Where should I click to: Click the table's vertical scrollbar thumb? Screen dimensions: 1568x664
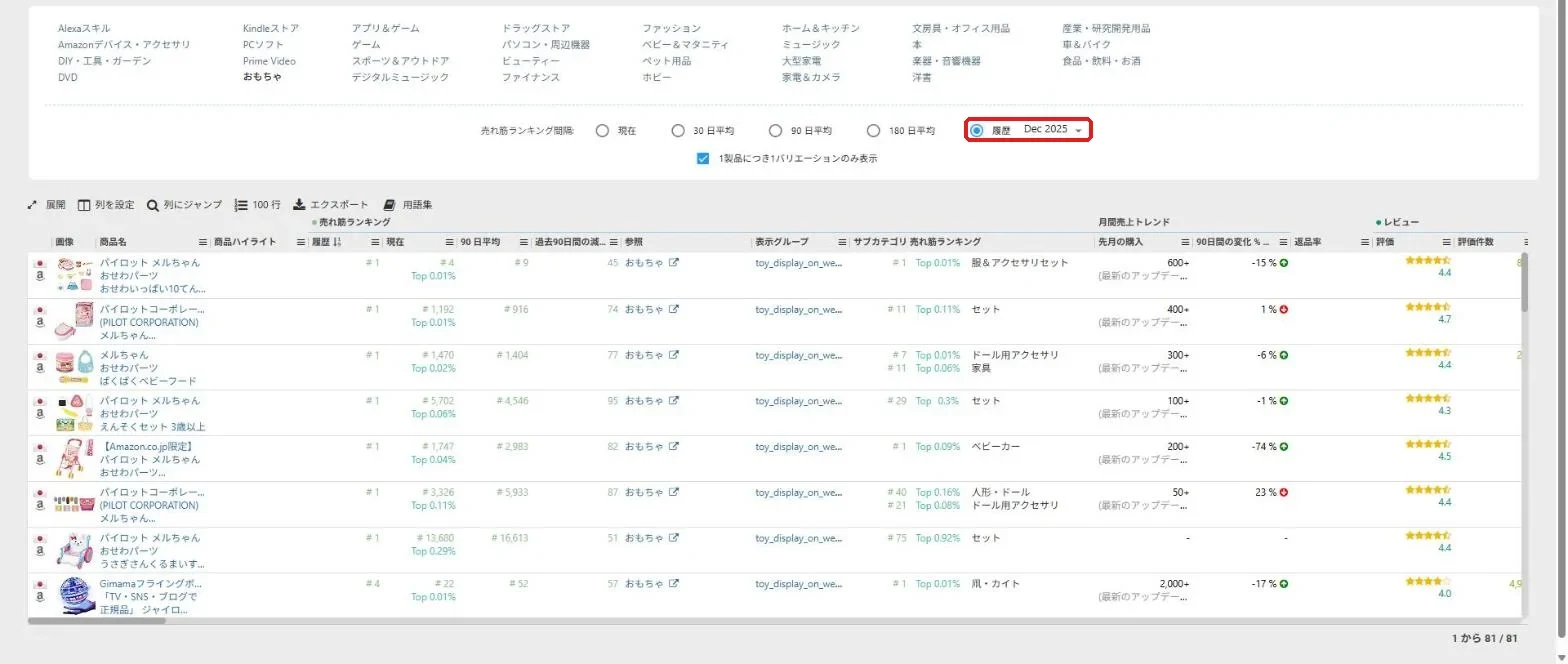pos(1523,281)
